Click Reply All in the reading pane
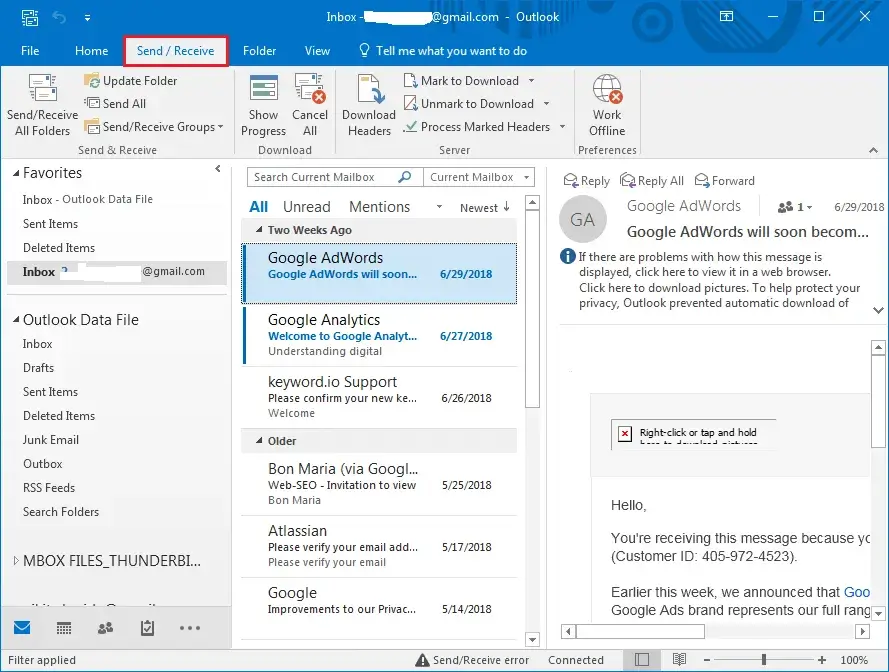 coord(651,181)
